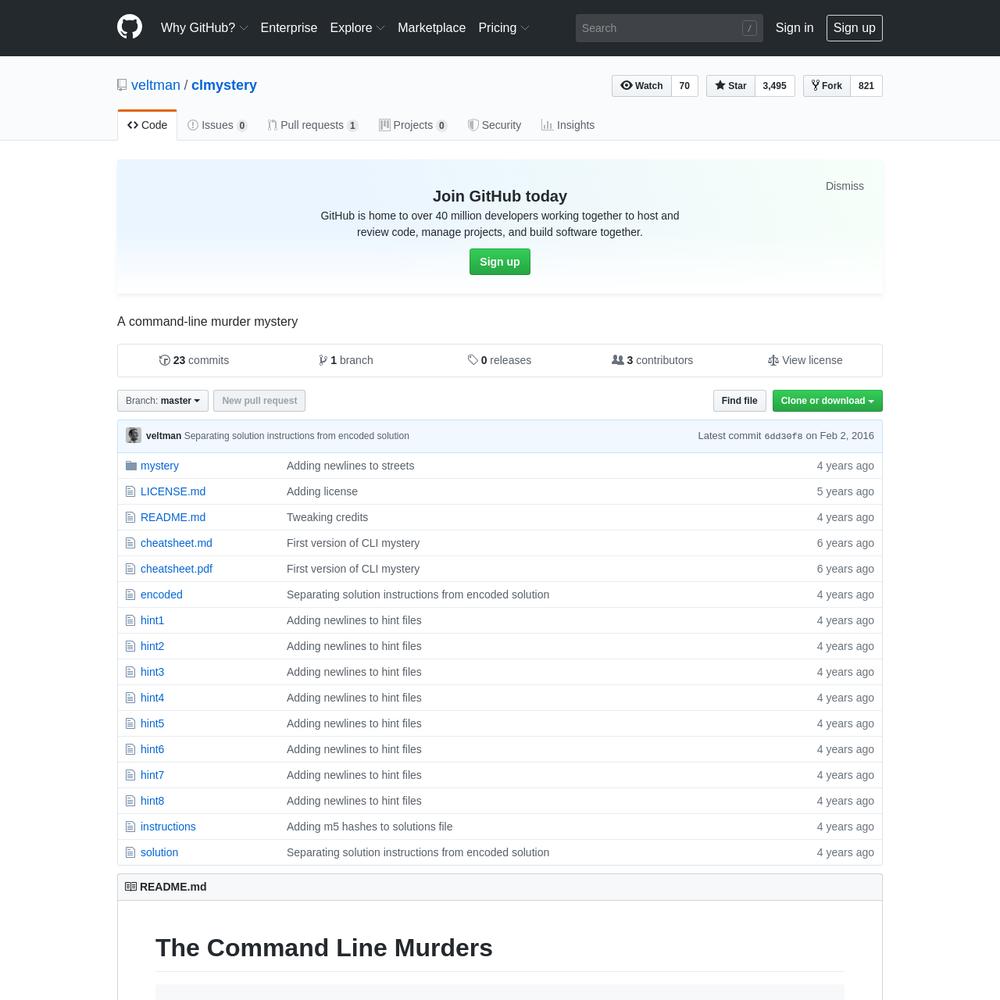Click the tag icon beside 0 releases
Screen dimensions: 1000x1000
473,360
